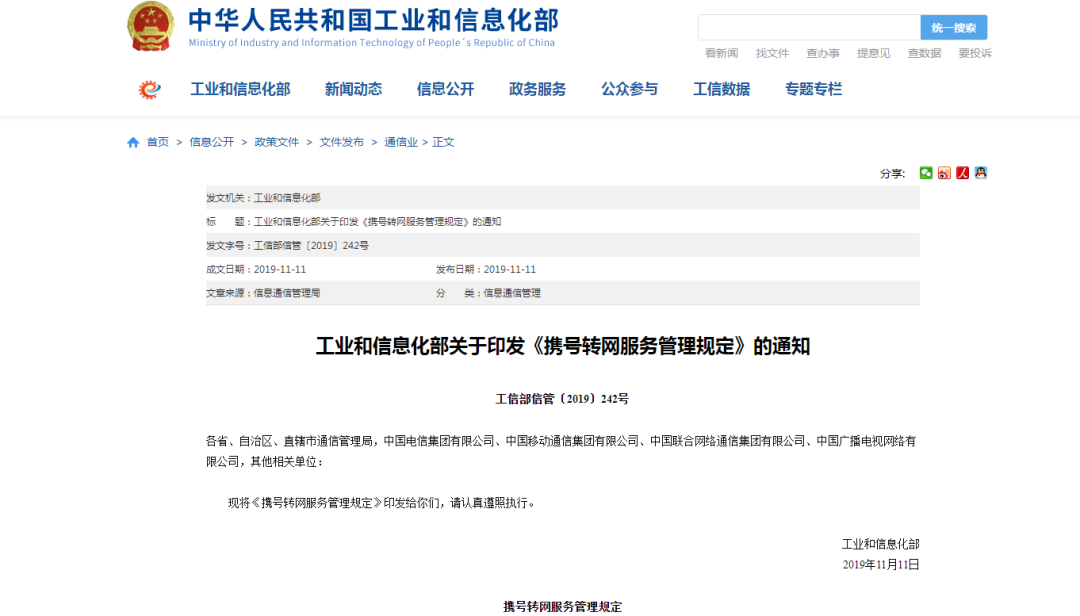Image resolution: width=1080 pixels, height=616 pixels.
Task: Open the 工业和信息化部 menu
Action: [239, 89]
